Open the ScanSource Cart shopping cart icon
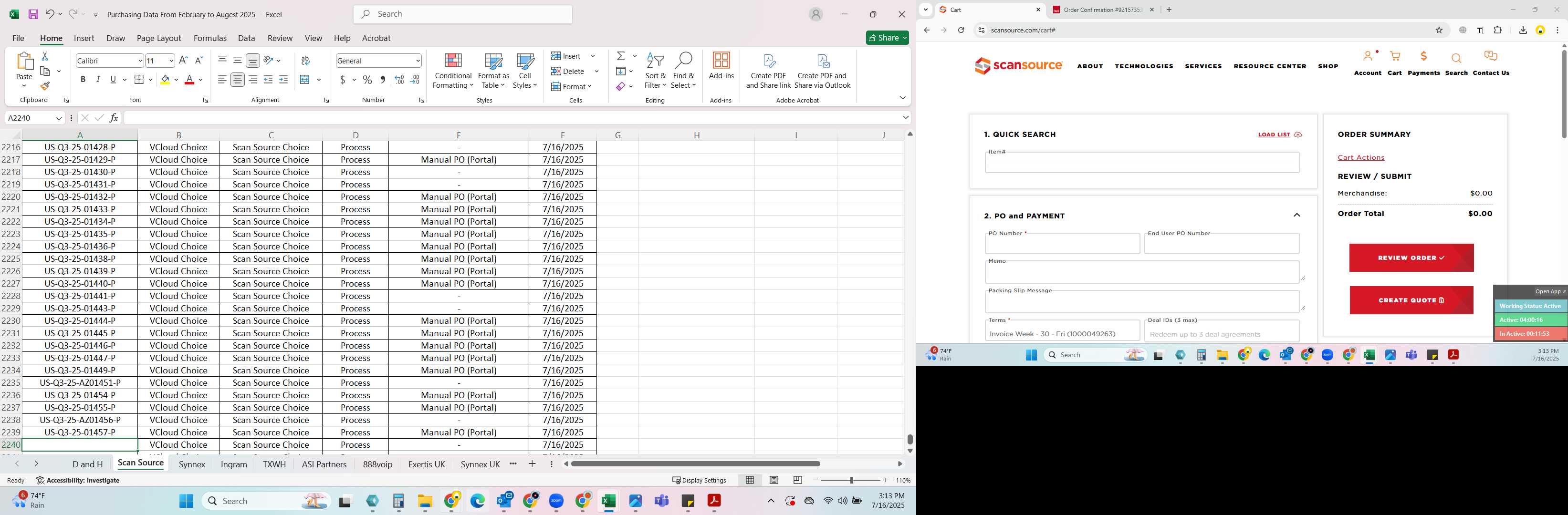 (x=1395, y=57)
